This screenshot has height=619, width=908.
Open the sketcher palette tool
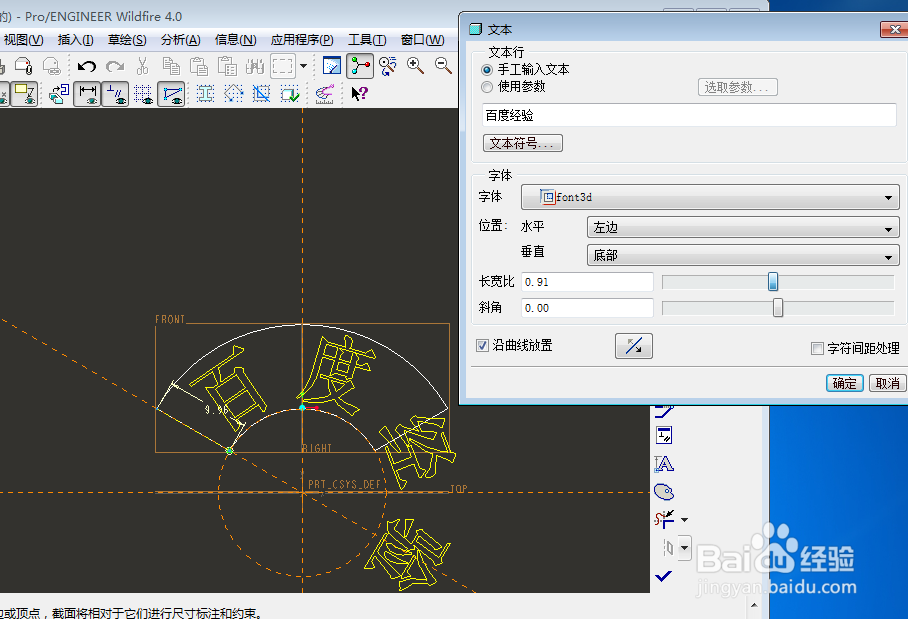664,492
